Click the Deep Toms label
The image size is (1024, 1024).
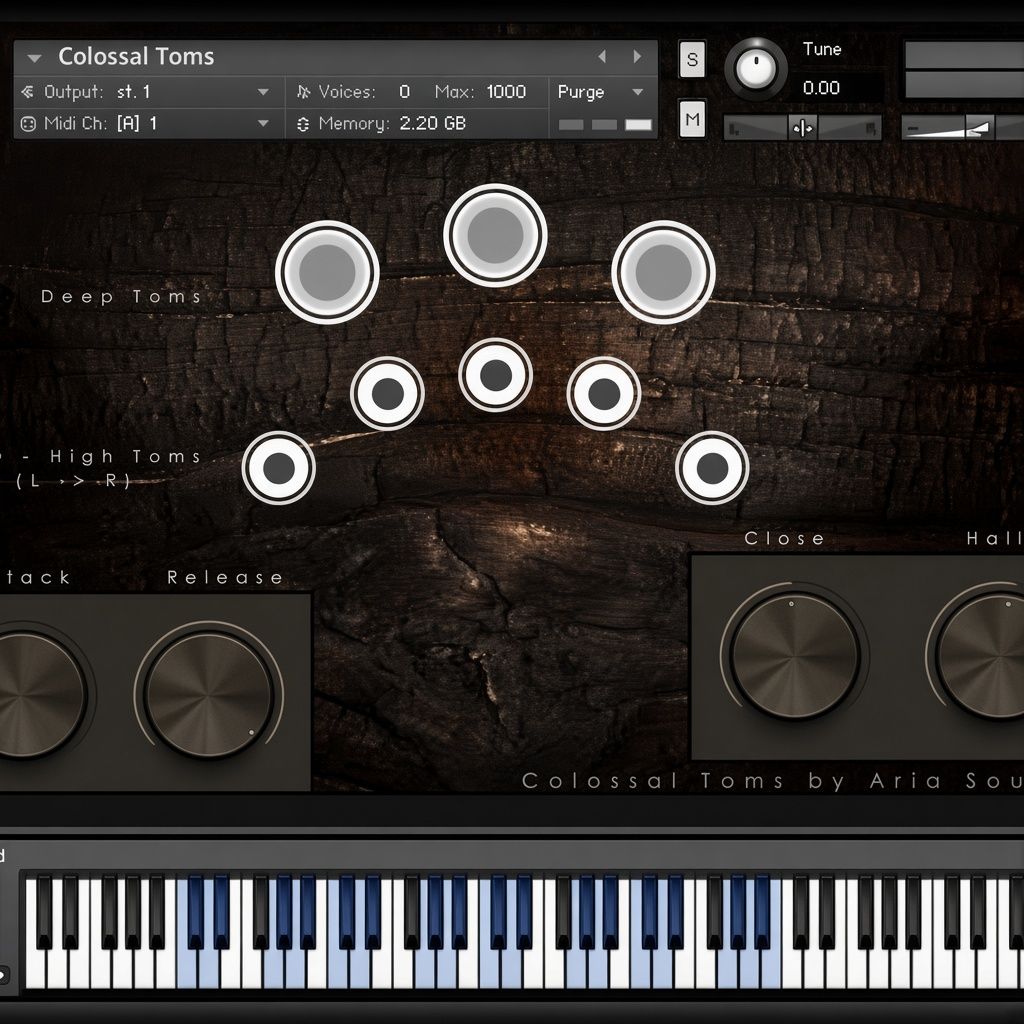121,296
